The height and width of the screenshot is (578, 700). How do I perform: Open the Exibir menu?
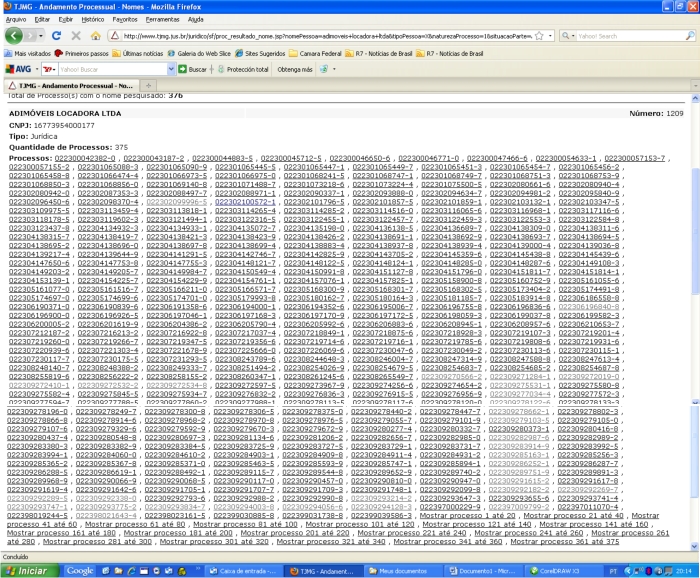pos(65,20)
